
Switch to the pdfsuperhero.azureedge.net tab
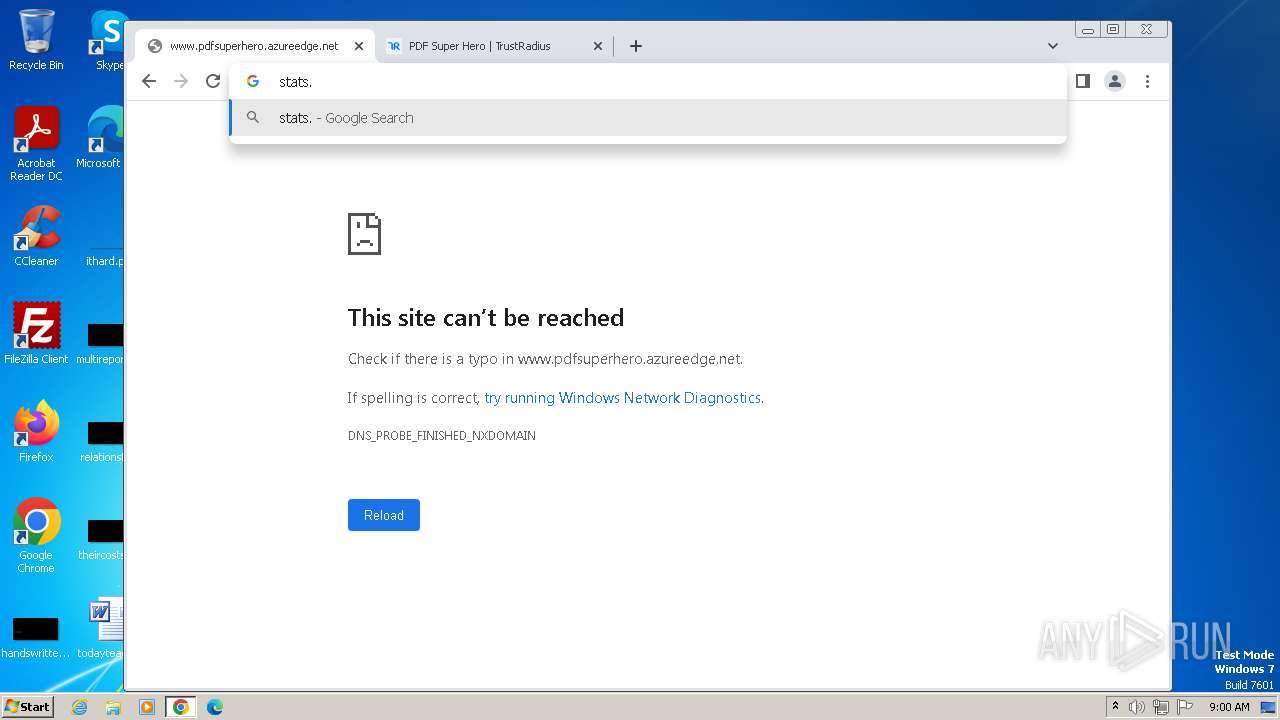click(254, 46)
